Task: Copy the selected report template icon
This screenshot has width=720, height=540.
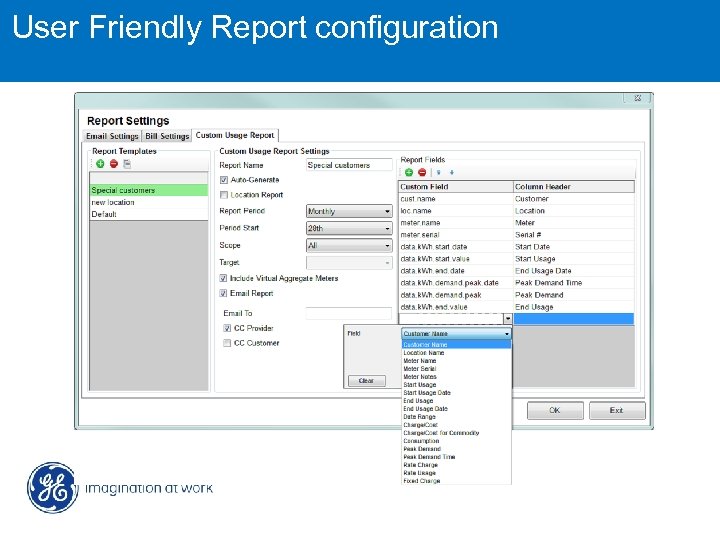Action: [x=127, y=163]
